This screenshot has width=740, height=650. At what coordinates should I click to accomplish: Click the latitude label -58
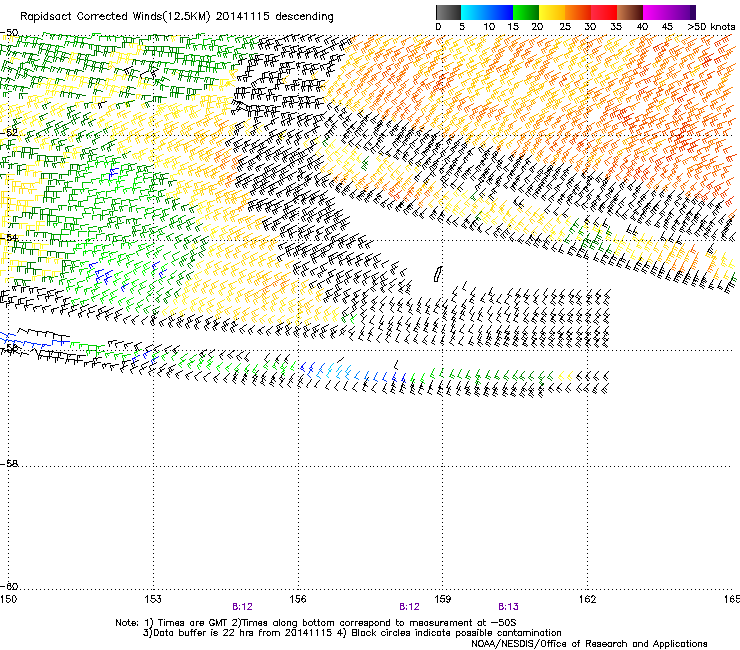point(9,464)
